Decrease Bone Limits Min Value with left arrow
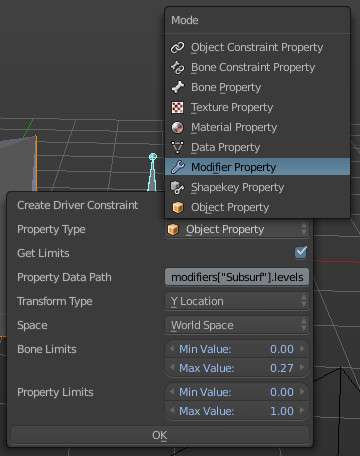The height and width of the screenshot is (456, 360). point(172,349)
